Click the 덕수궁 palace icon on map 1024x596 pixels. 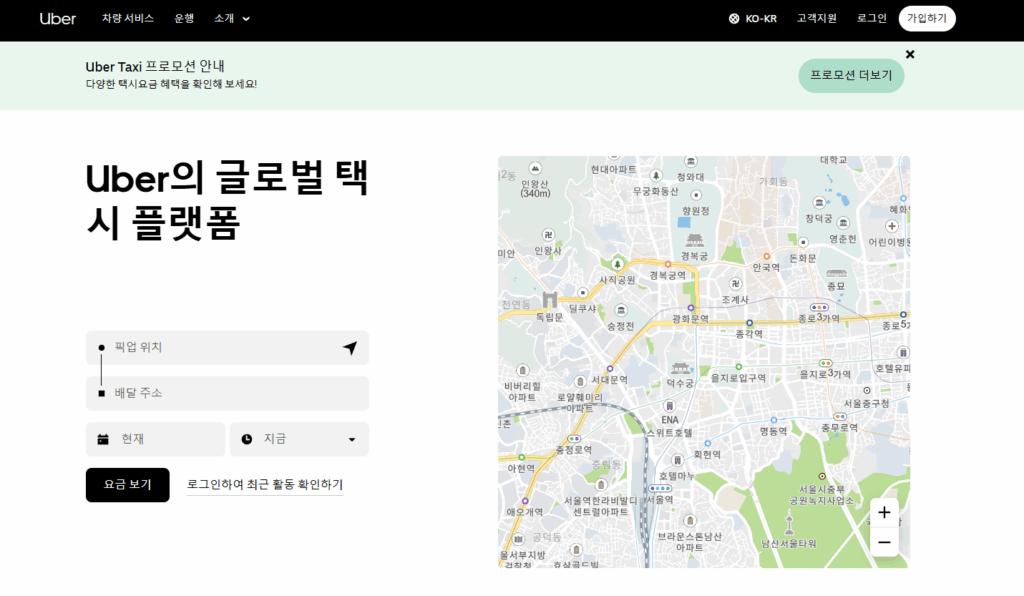(x=680, y=369)
